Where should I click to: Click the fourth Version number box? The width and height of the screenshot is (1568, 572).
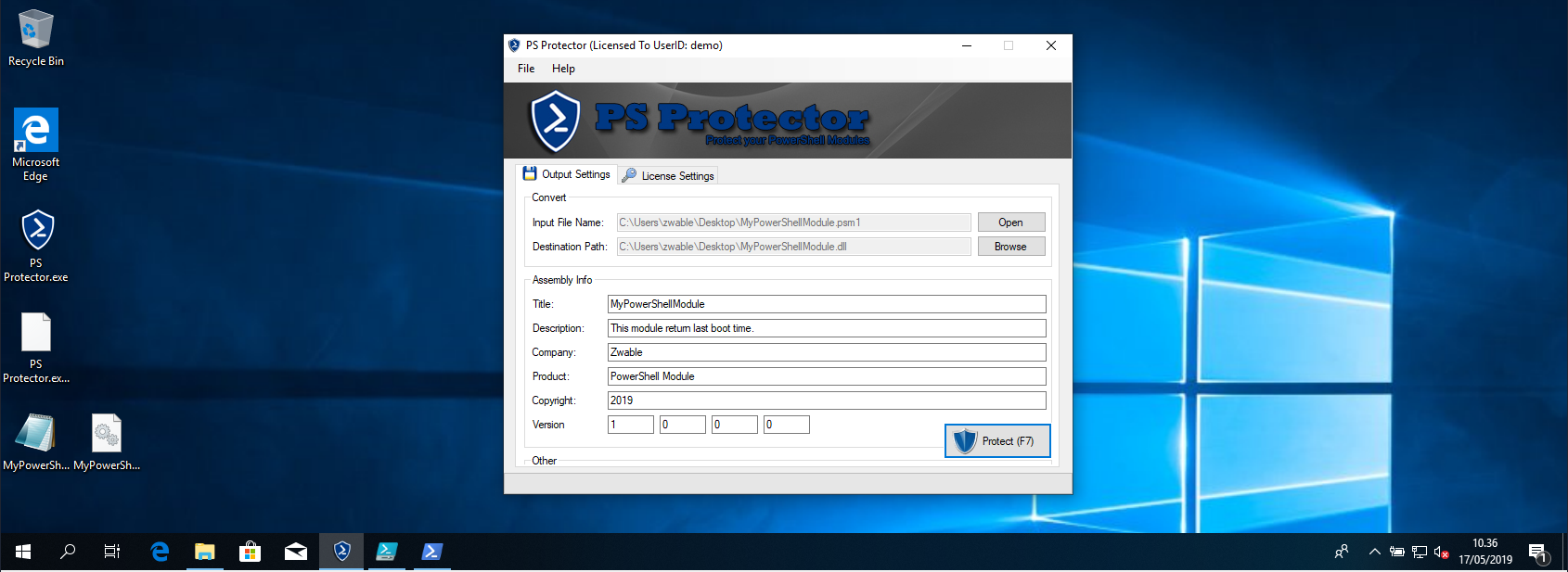point(787,425)
